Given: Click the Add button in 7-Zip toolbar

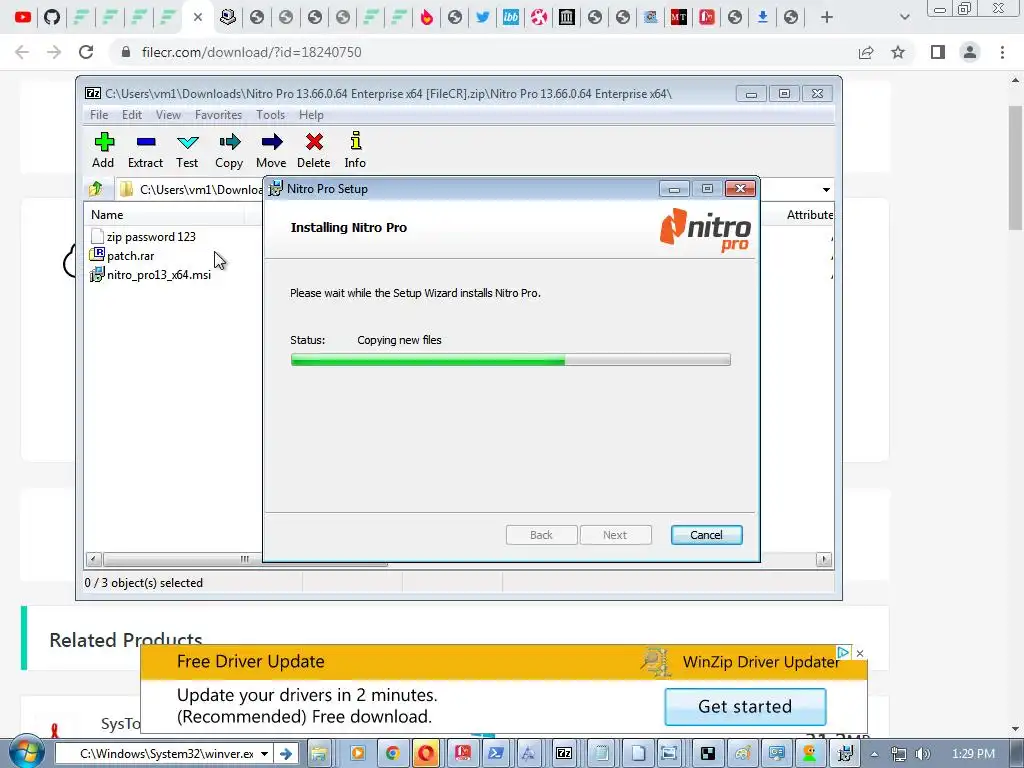Looking at the screenshot, I should 103,150.
